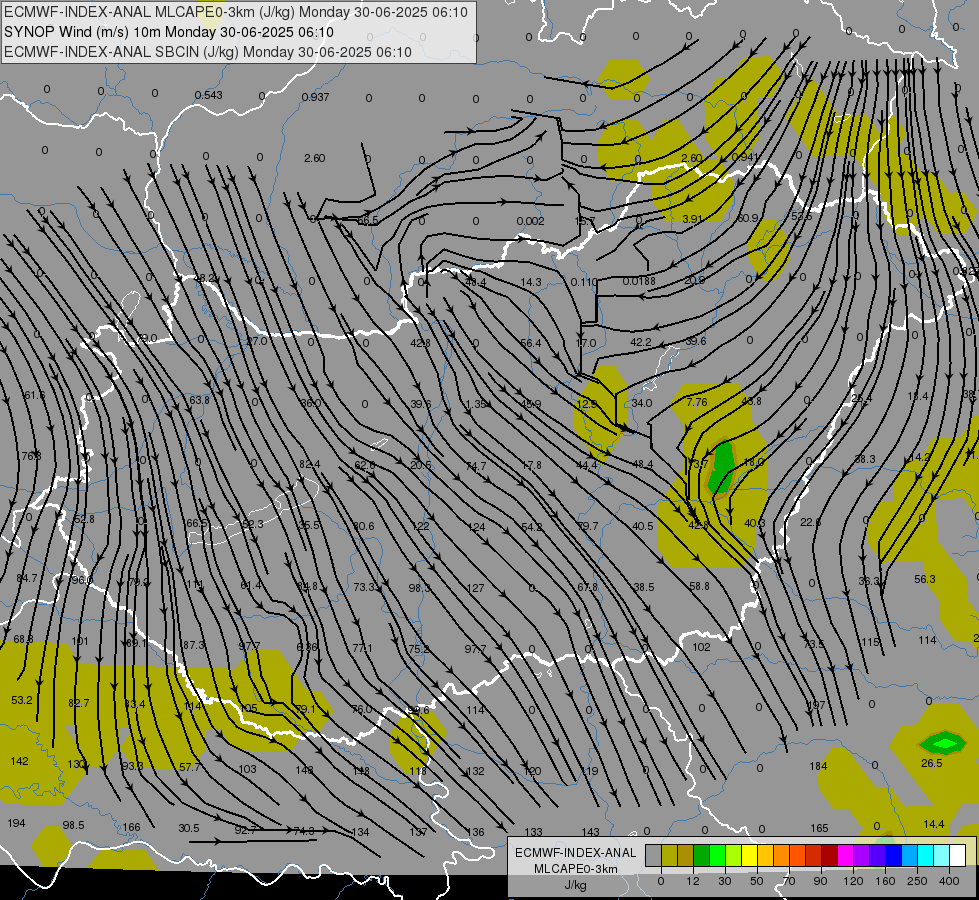Choose the bright green legend swatch
979x900 pixels.
point(717,855)
